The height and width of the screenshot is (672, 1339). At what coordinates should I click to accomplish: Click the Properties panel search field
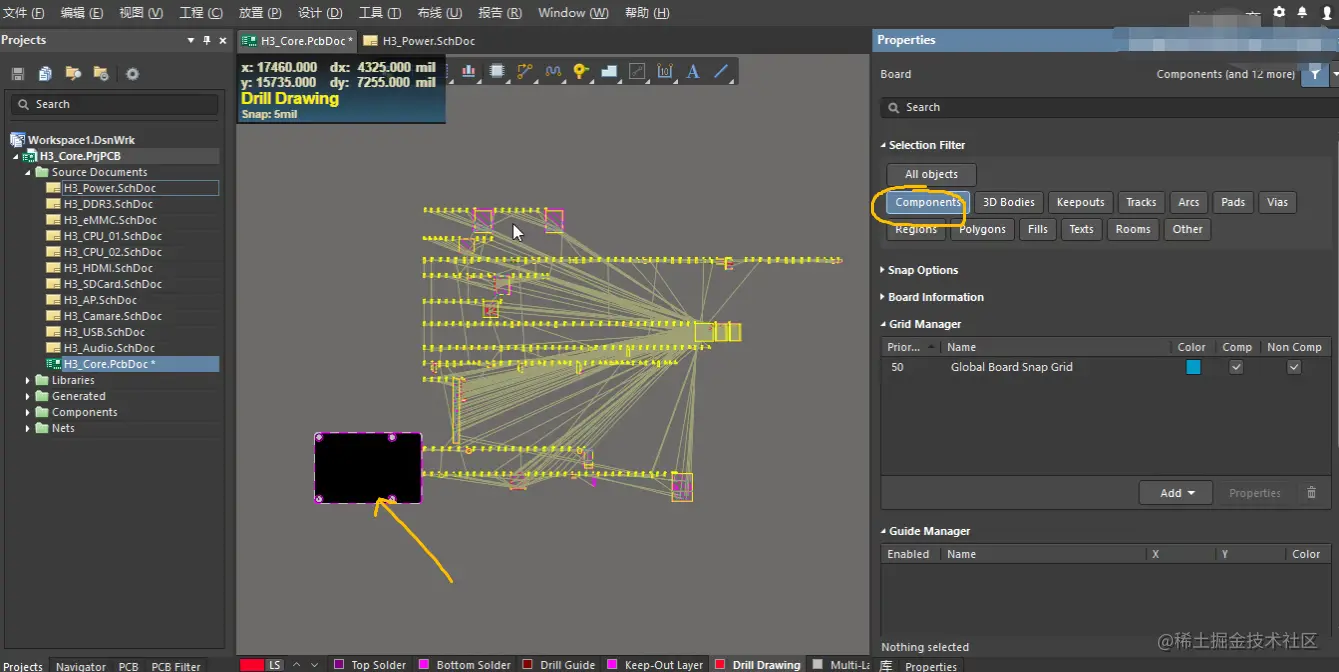tap(1100, 107)
